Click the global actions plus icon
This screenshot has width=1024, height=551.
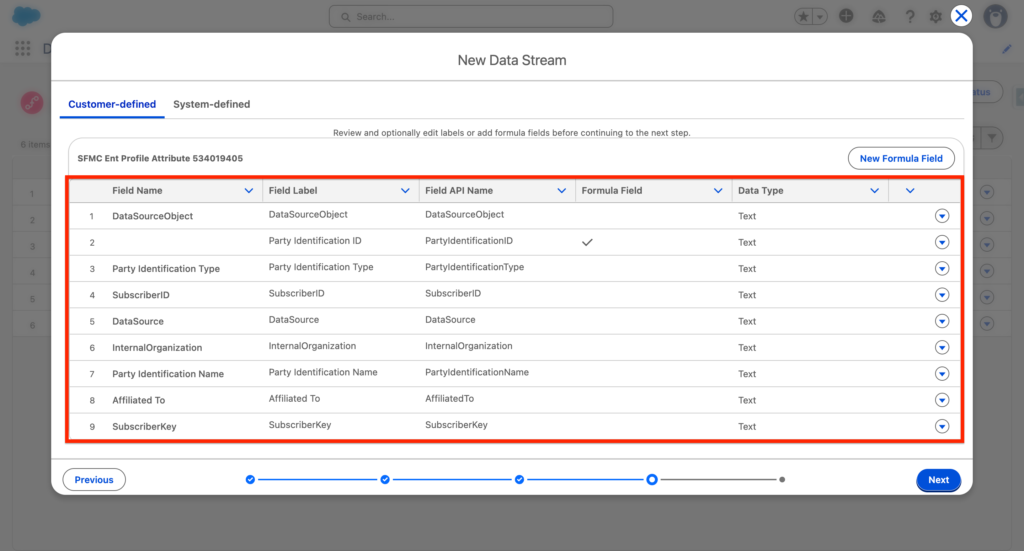tap(847, 17)
